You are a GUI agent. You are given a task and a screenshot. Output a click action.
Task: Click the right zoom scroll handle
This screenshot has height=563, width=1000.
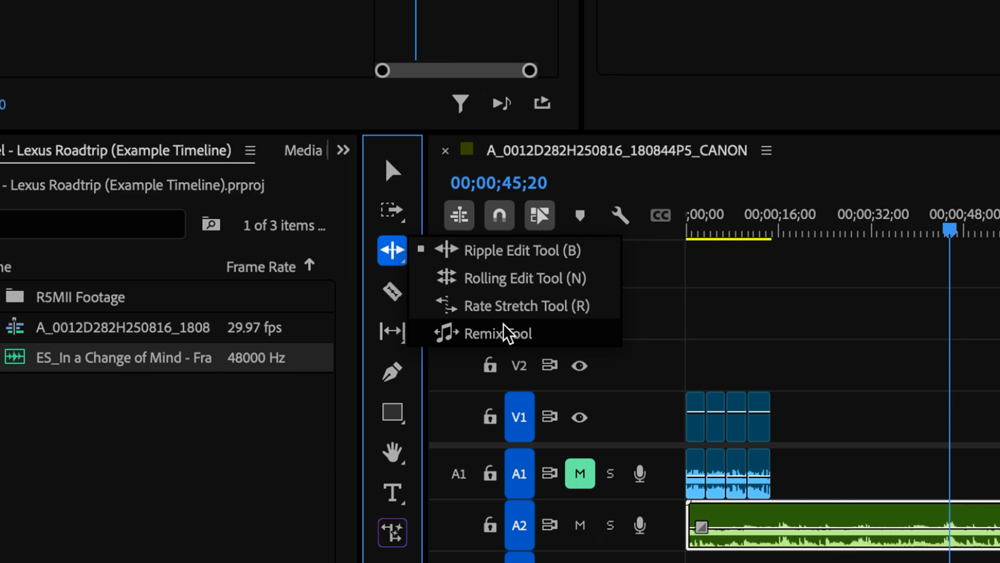pyautogui.click(x=529, y=71)
